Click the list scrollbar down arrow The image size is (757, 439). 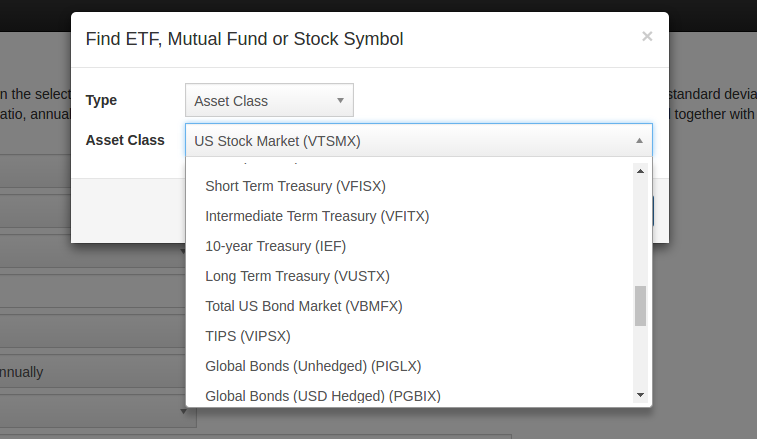click(x=640, y=395)
